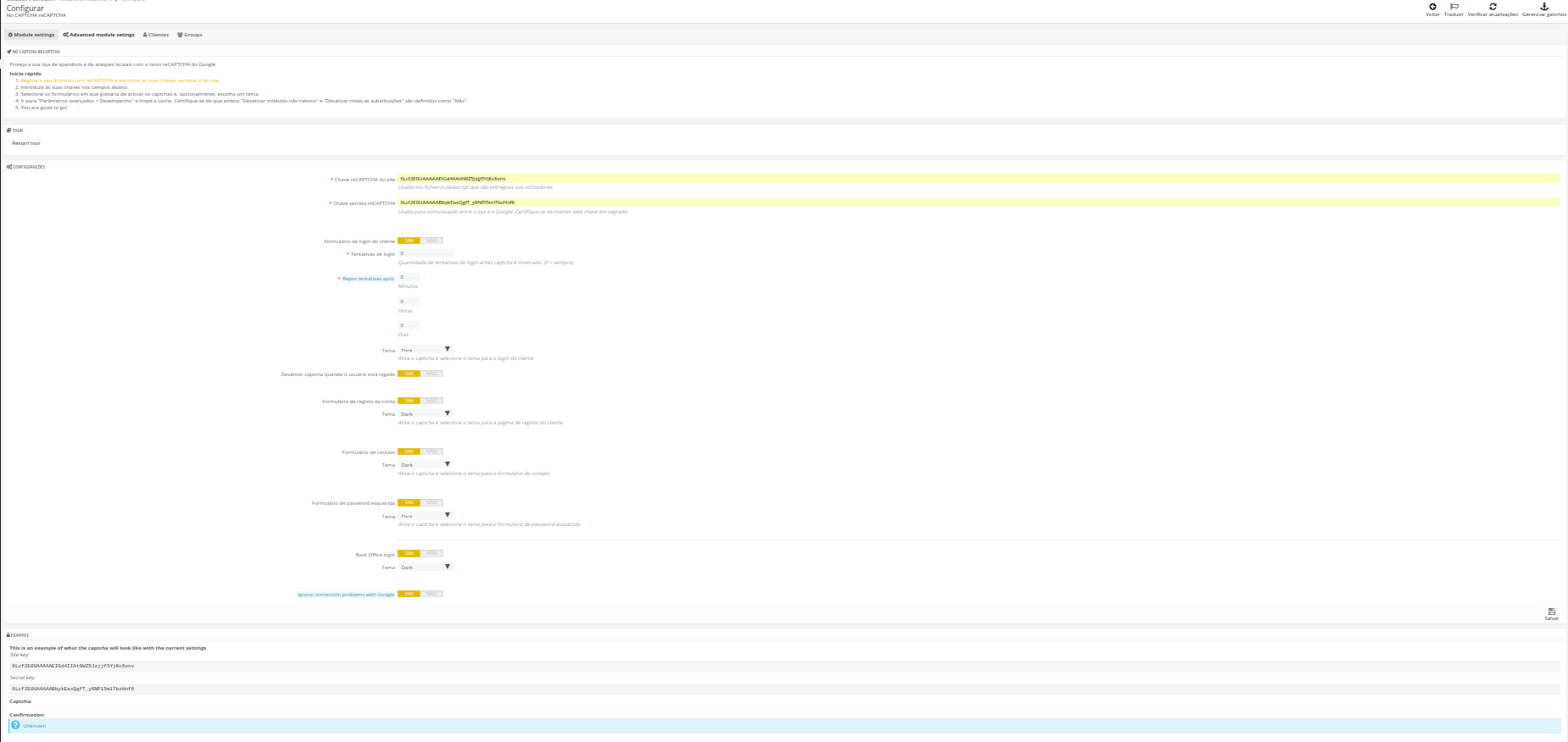Click the Verificar atualizações refresh icon
The width and height of the screenshot is (1568, 742).
1493,7
